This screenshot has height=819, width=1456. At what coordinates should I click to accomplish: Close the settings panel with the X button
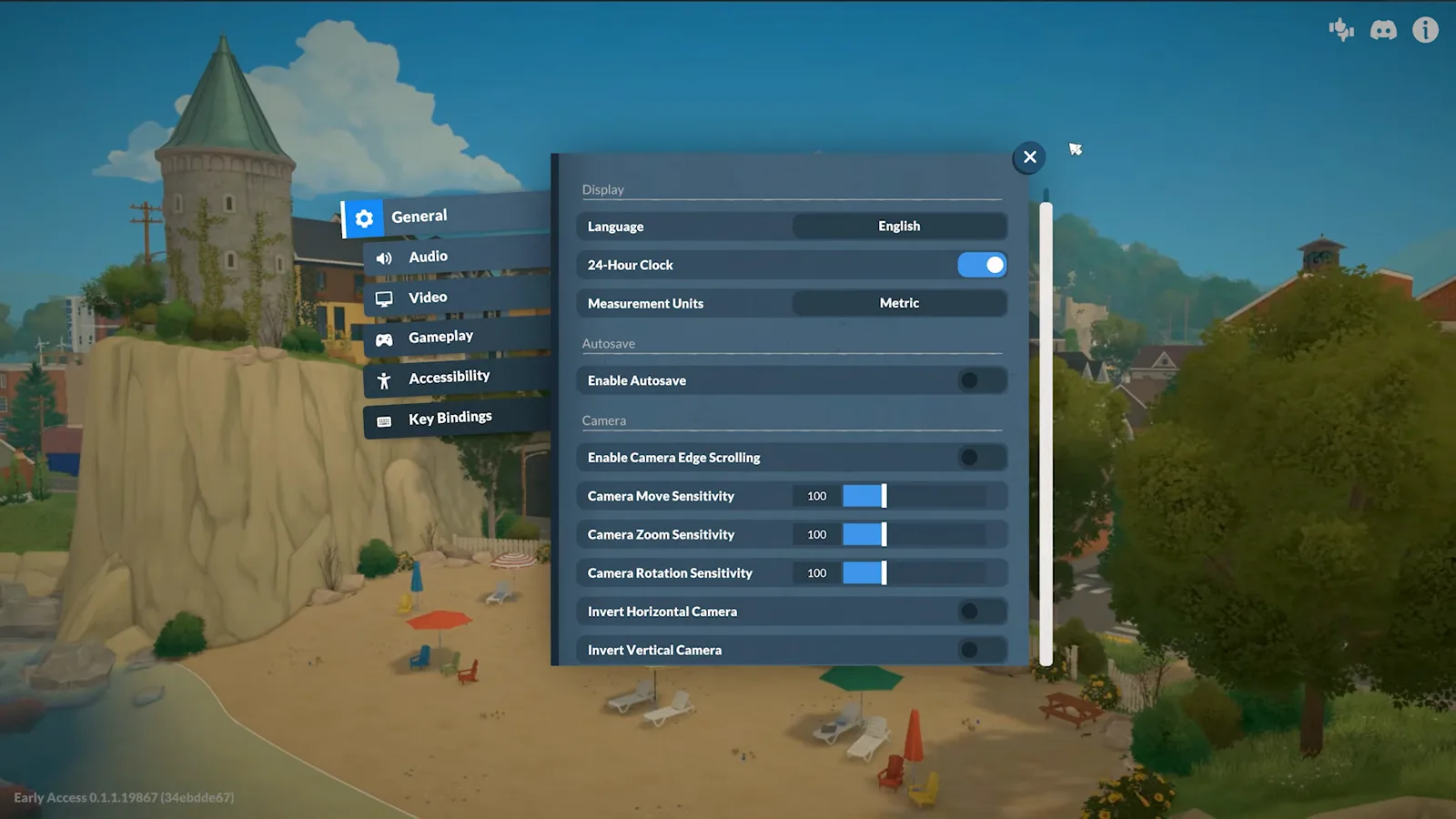(x=1029, y=157)
